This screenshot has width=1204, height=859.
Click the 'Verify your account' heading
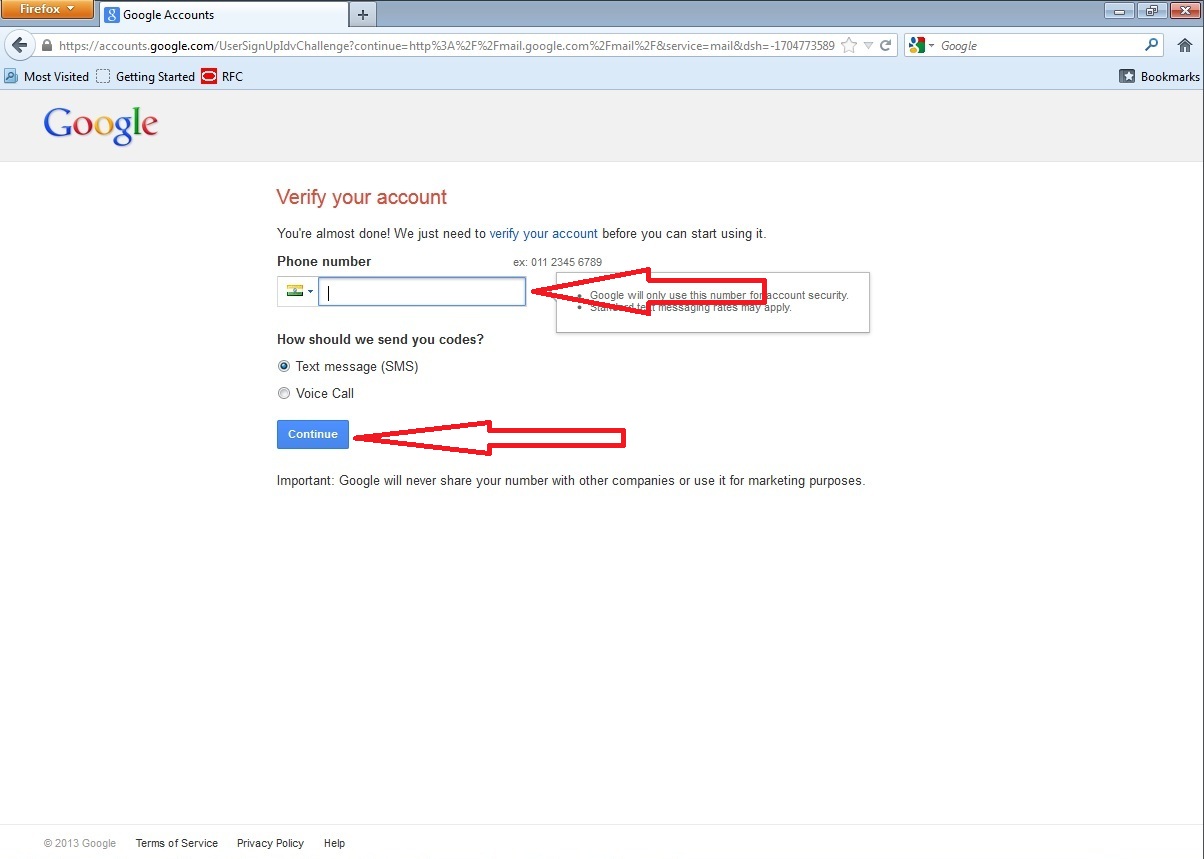(x=362, y=197)
